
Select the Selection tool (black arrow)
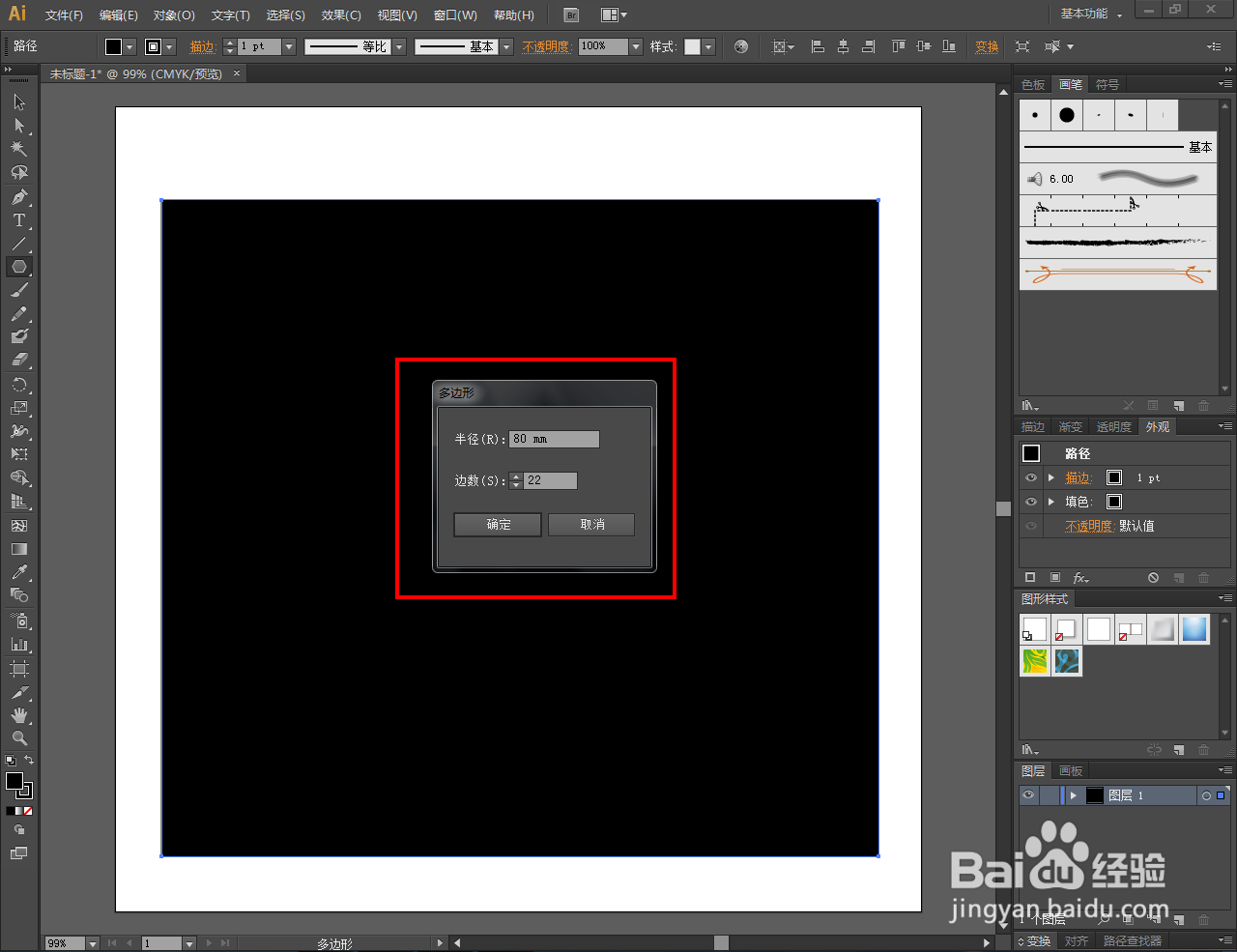point(19,102)
